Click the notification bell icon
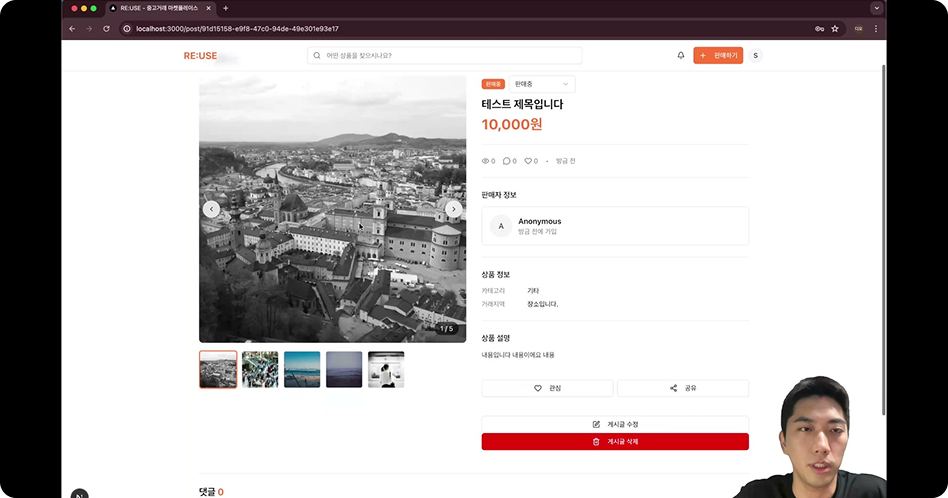 click(681, 56)
